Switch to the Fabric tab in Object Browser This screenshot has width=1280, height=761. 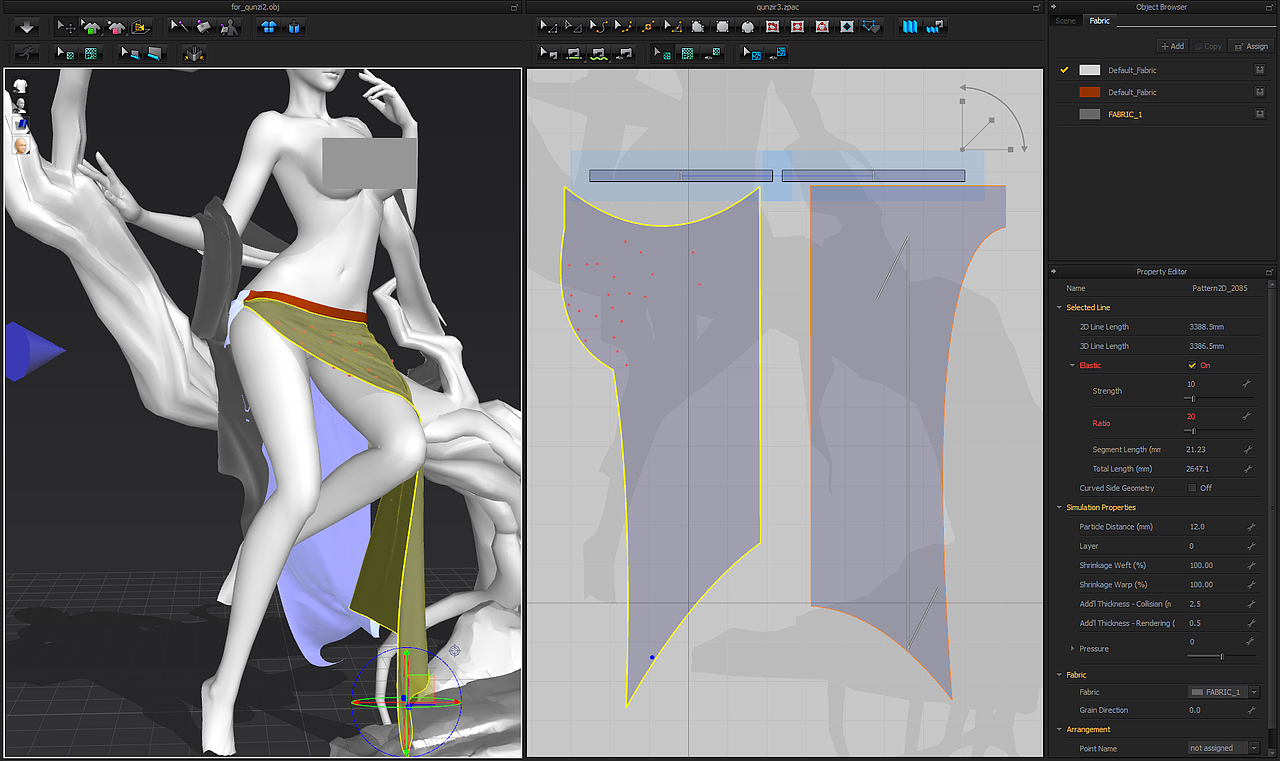click(1099, 20)
